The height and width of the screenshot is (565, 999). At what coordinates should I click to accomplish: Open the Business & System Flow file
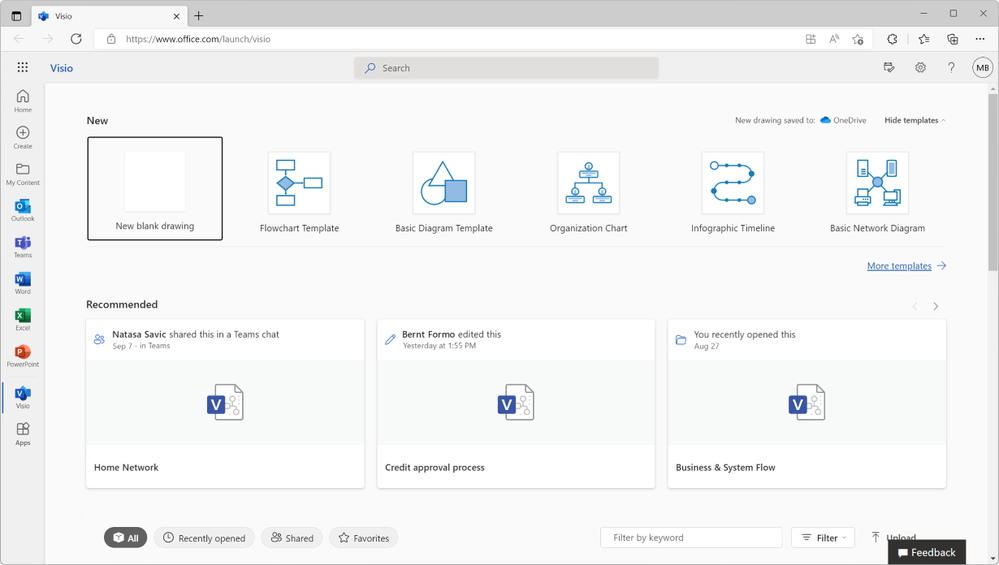tap(807, 404)
